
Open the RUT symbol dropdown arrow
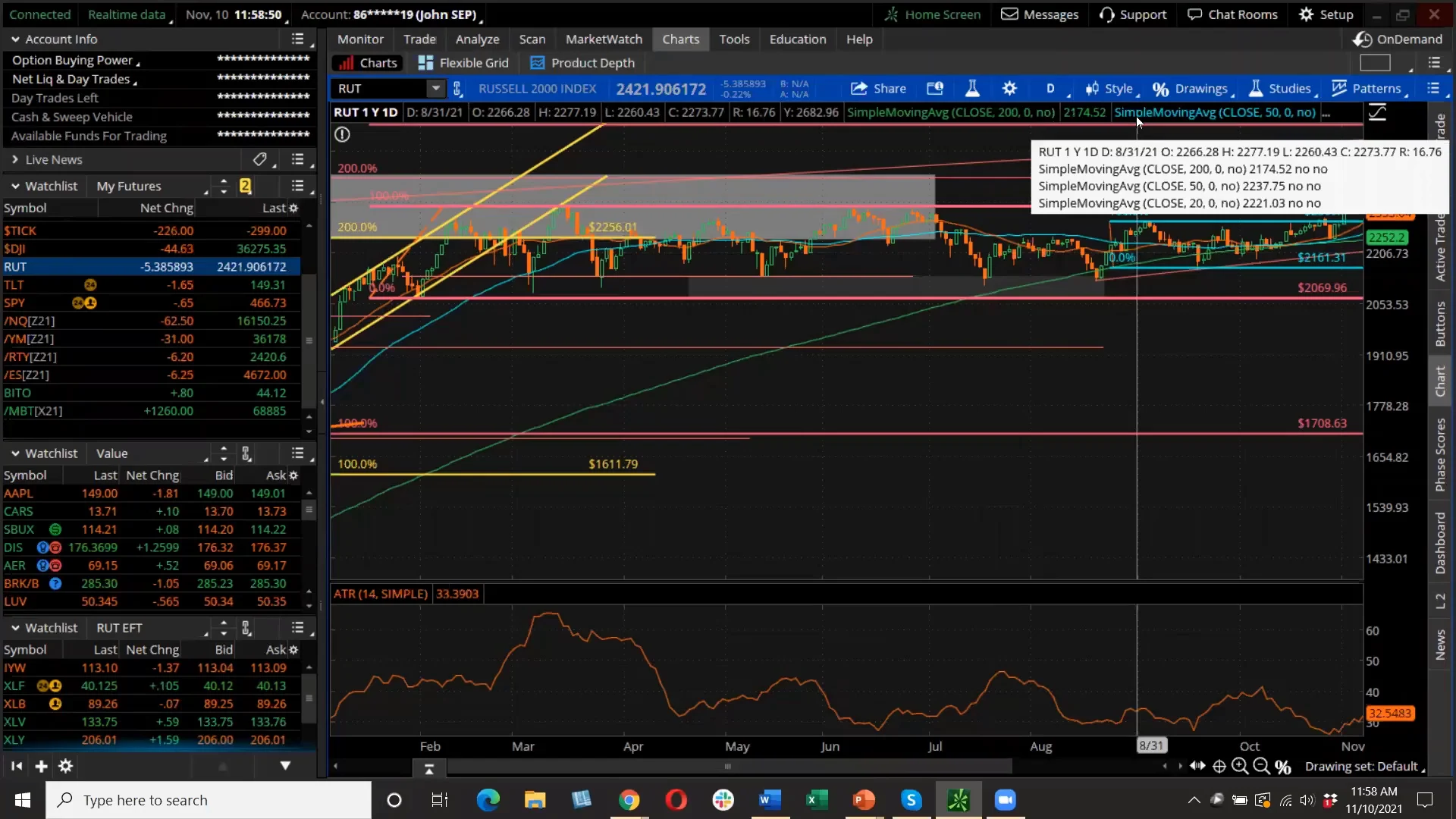coord(435,89)
